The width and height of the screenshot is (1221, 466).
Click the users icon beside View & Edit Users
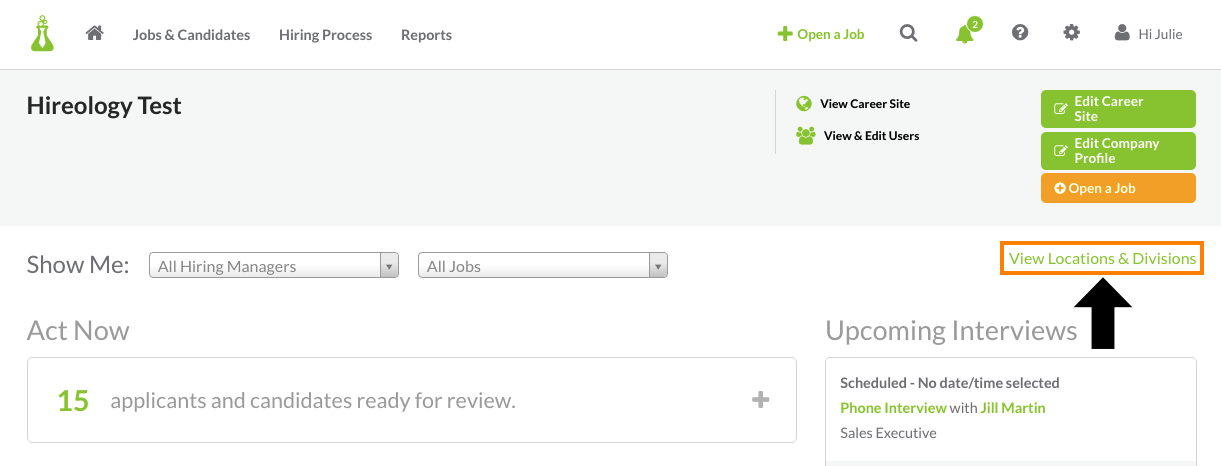tap(806, 135)
